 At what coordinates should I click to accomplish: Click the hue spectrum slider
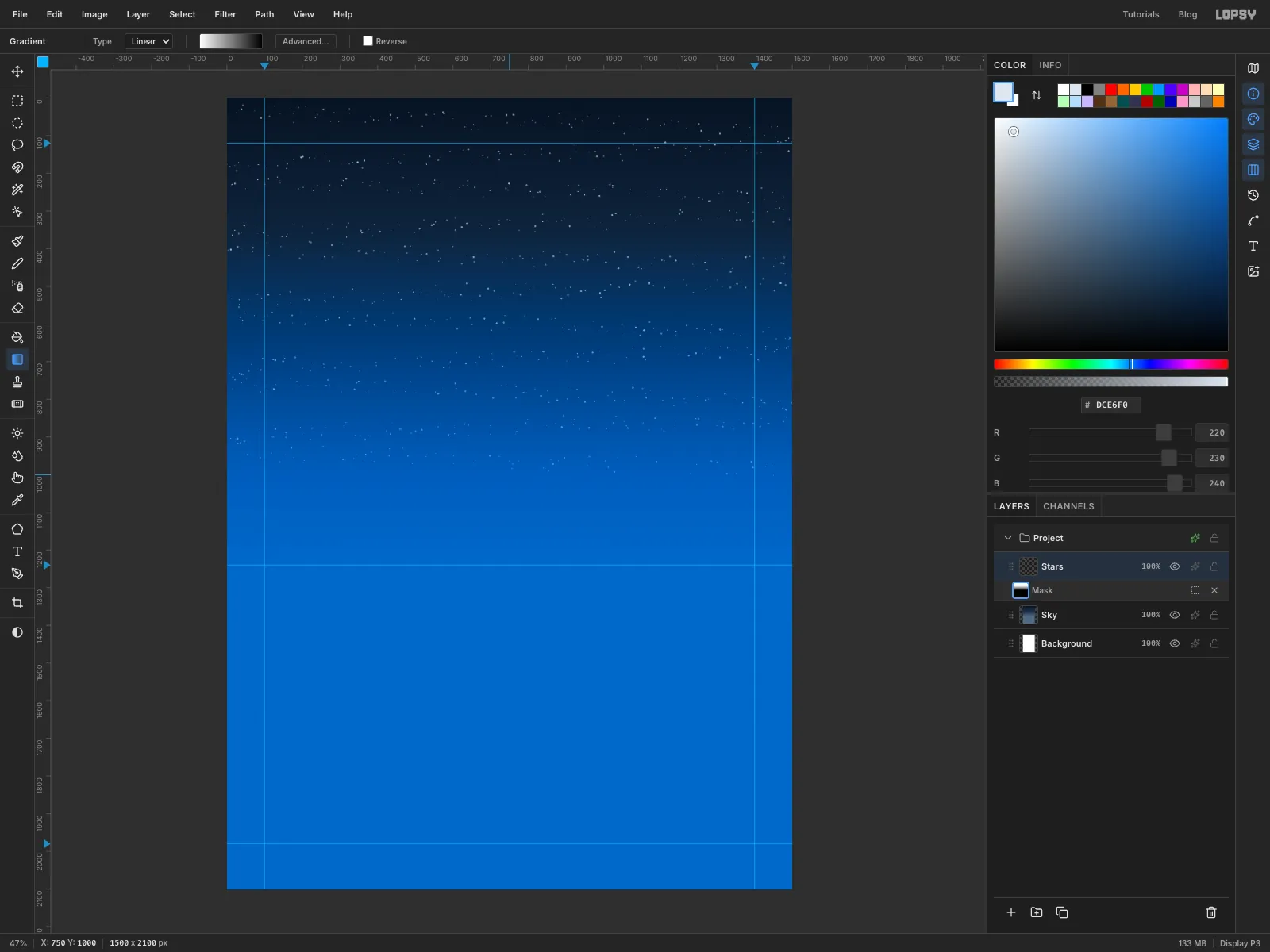[x=1111, y=364]
